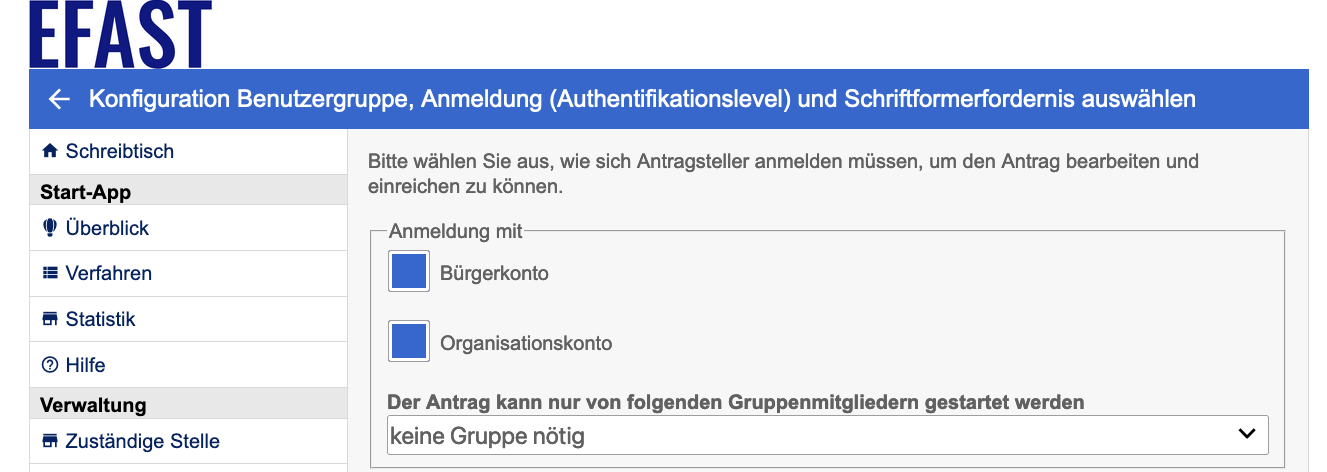
Task: Click the EFAST logo
Action: pyautogui.click(x=121, y=34)
